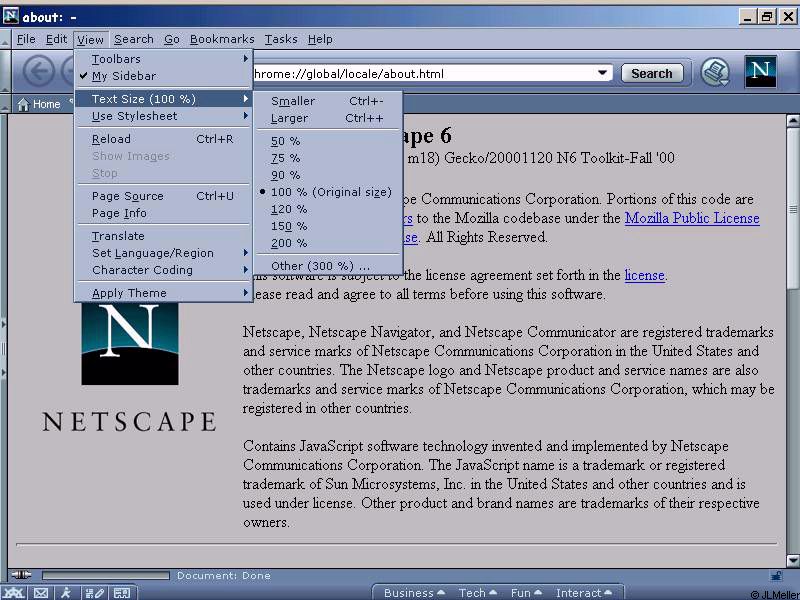Set text size to 75 %
The image size is (800, 600).
point(329,158)
